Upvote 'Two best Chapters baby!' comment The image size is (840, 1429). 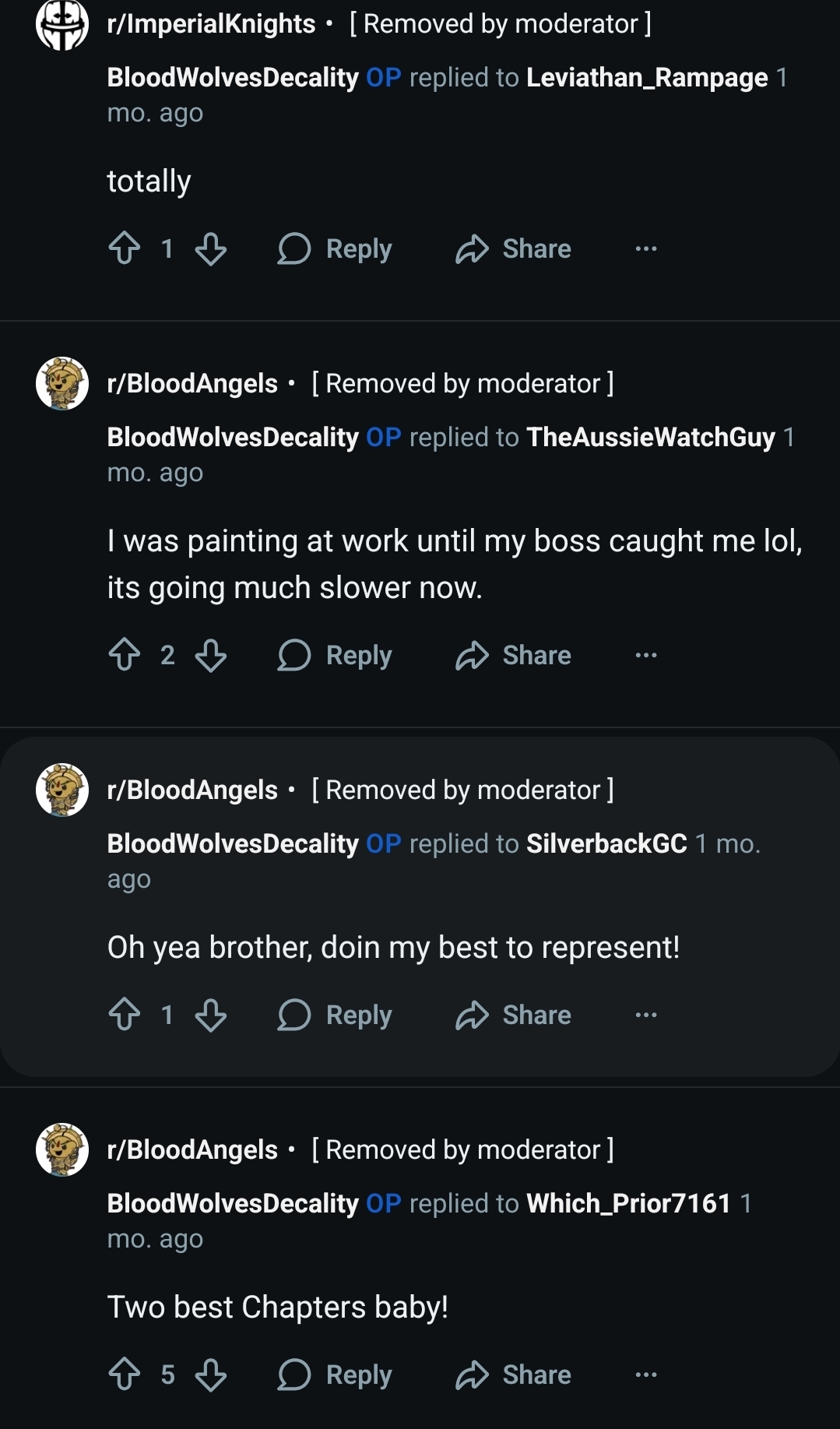point(125,1374)
